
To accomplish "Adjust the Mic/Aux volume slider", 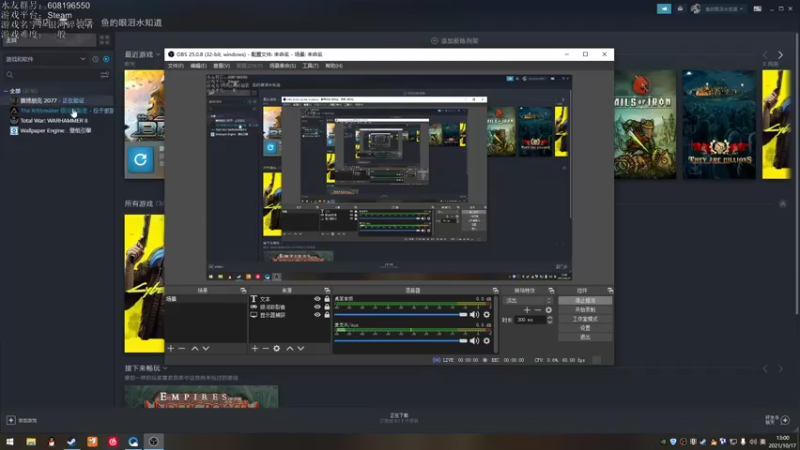I will click(401, 341).
